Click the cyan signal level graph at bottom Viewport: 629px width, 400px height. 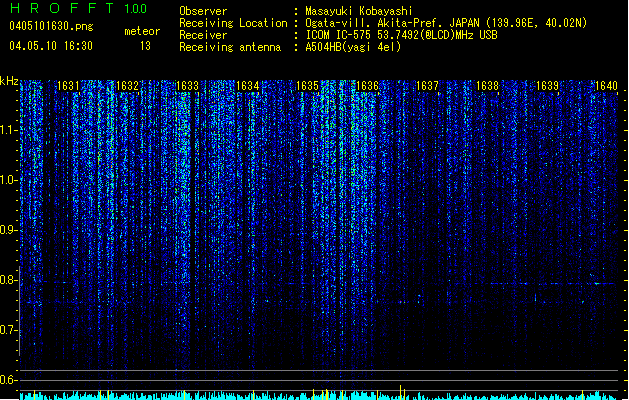click(x=319, y=396)
